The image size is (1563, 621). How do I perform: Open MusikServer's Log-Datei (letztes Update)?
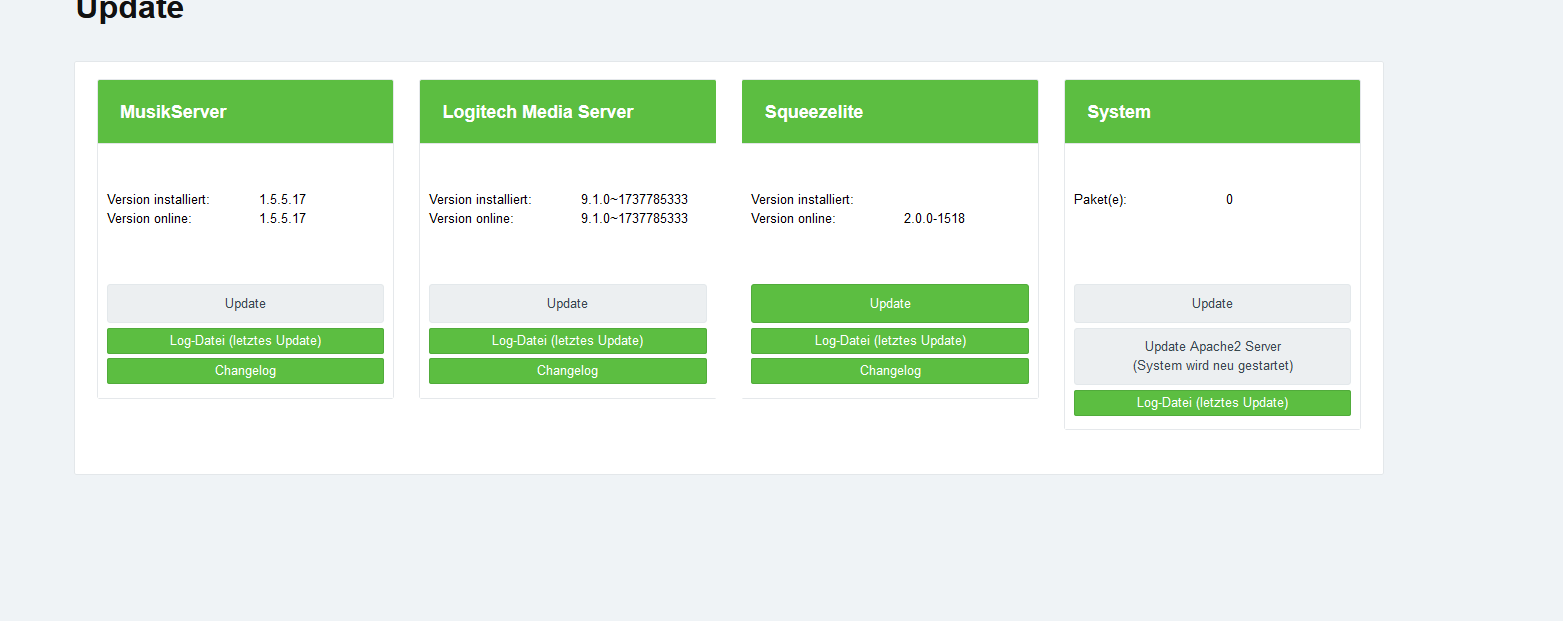pos(245,341)
